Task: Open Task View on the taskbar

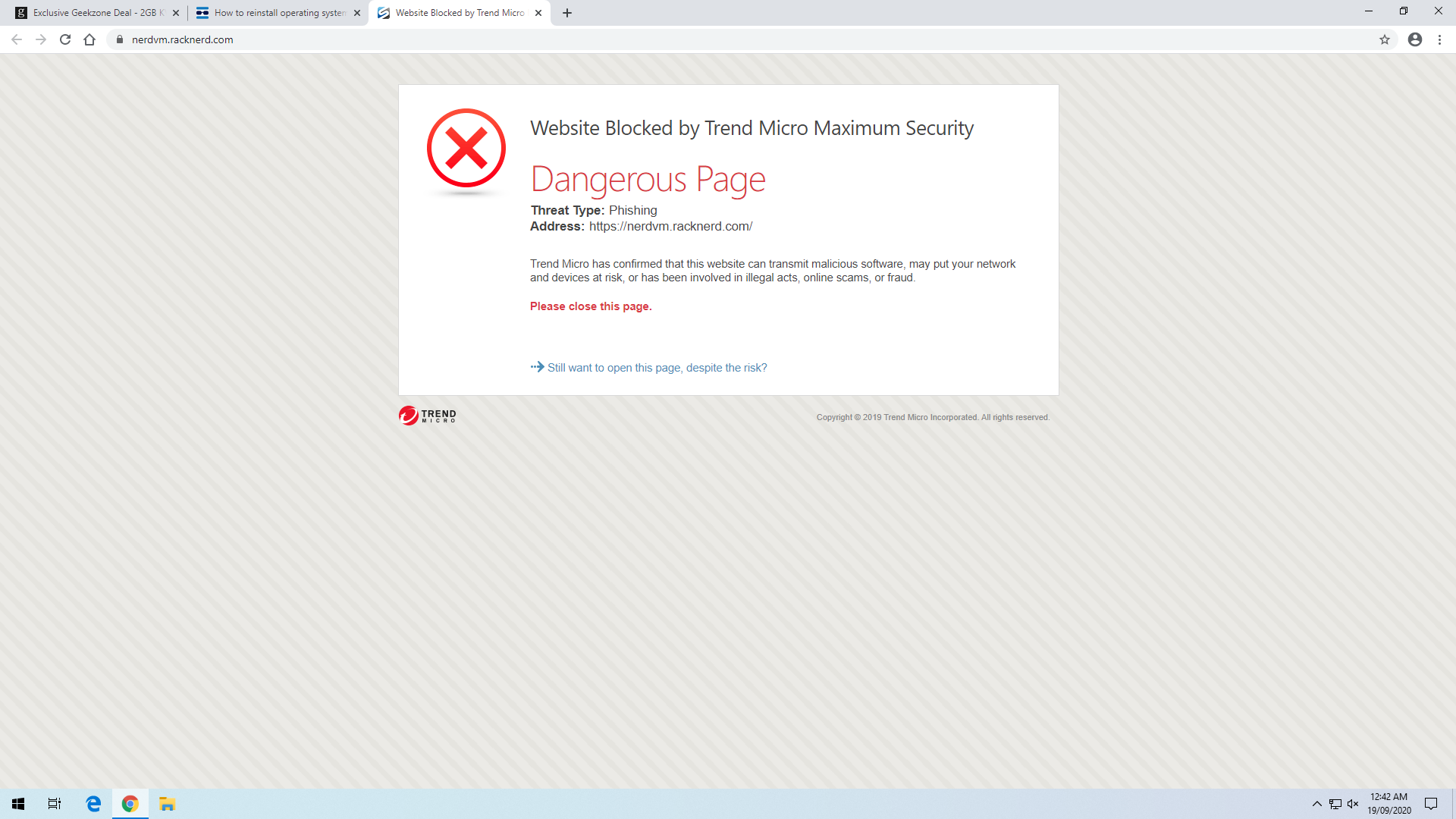Action: click(x=55, y=804)
